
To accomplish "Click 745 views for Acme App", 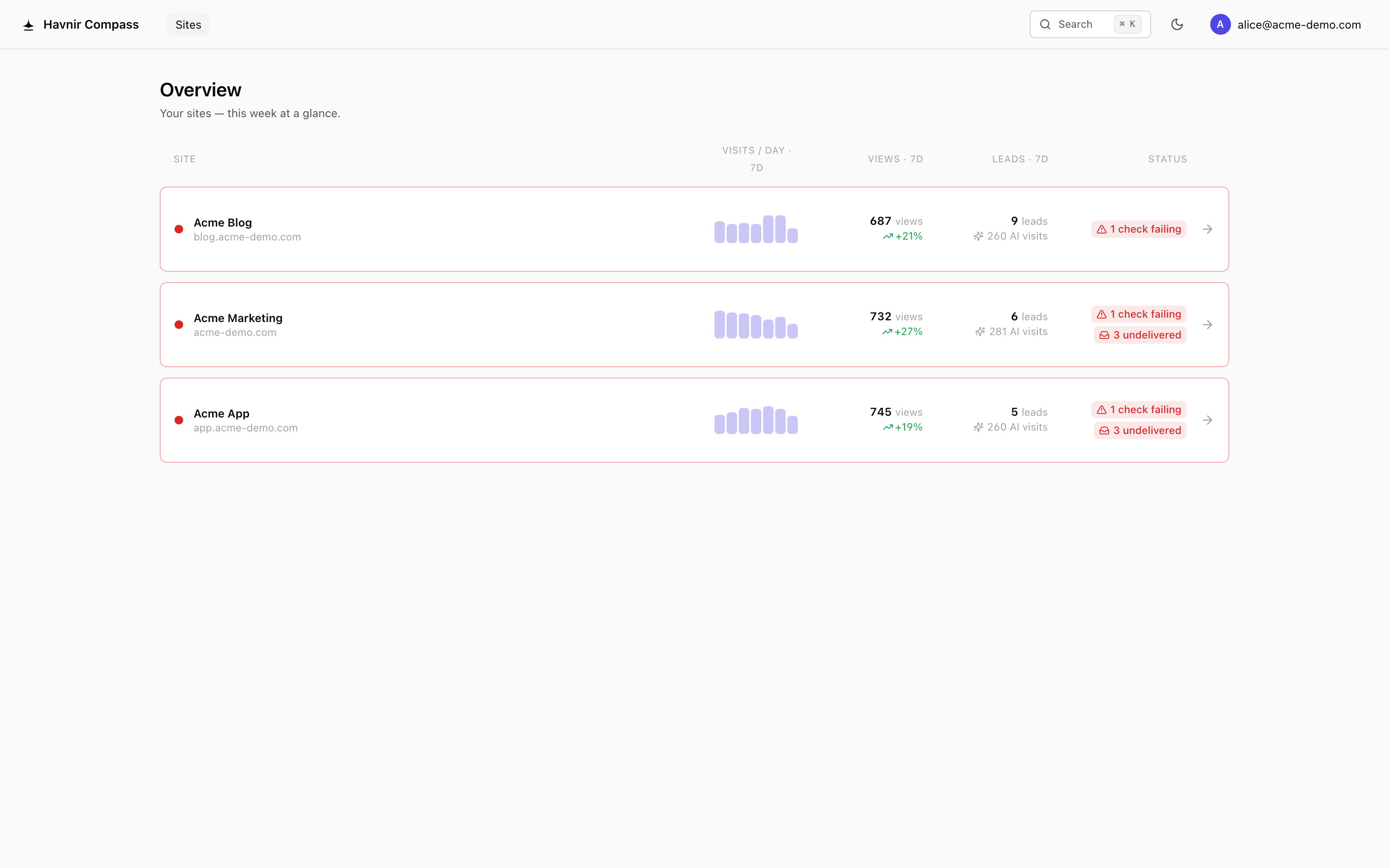I will coord(896,412).
